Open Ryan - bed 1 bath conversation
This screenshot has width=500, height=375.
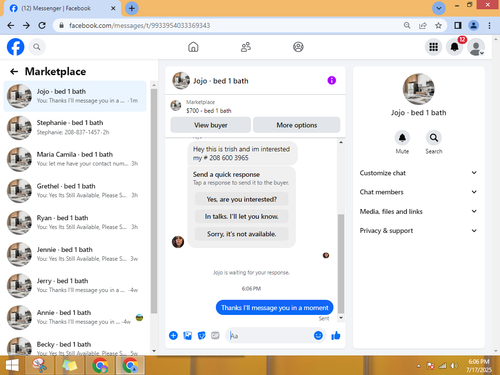pyautogui.click(x=75, y=222)
